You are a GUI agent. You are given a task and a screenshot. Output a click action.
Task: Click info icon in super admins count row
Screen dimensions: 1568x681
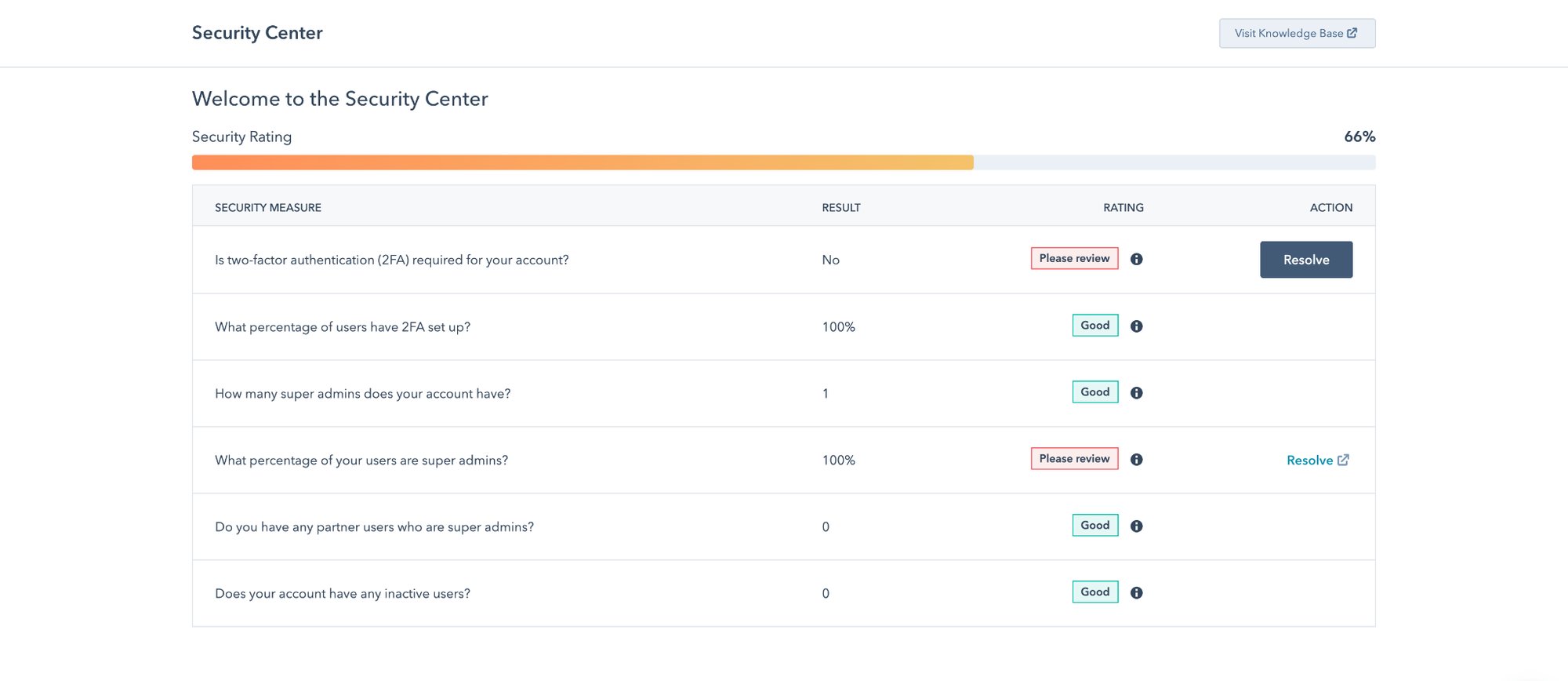point(1136,392)
